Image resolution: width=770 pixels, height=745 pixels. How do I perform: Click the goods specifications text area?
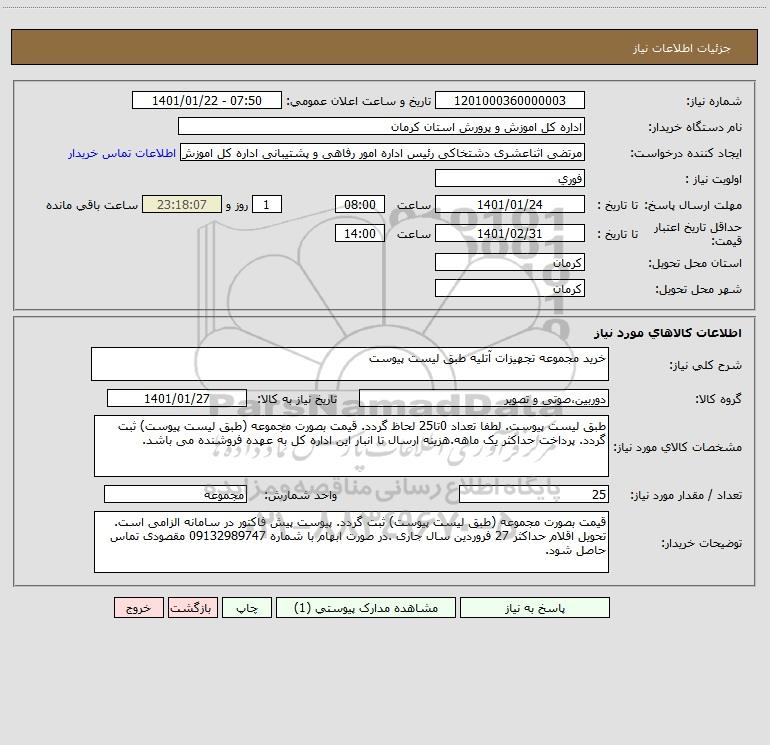point(351,446)
